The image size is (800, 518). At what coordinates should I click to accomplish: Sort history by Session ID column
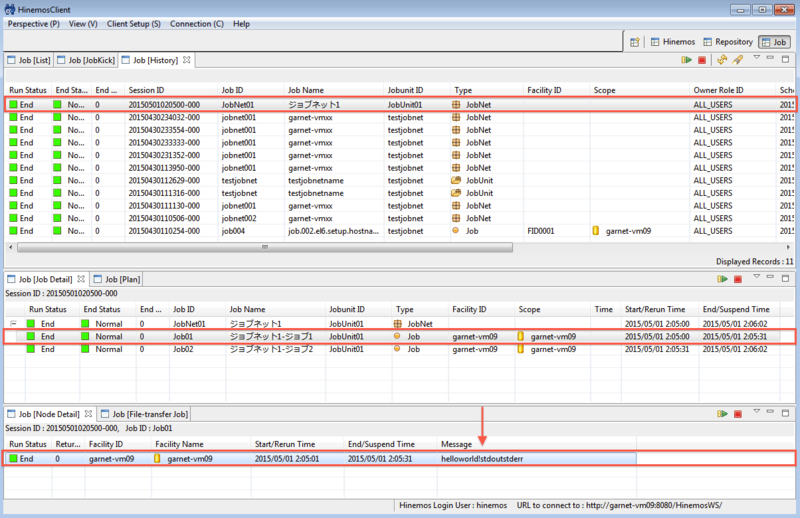(171, 90)
